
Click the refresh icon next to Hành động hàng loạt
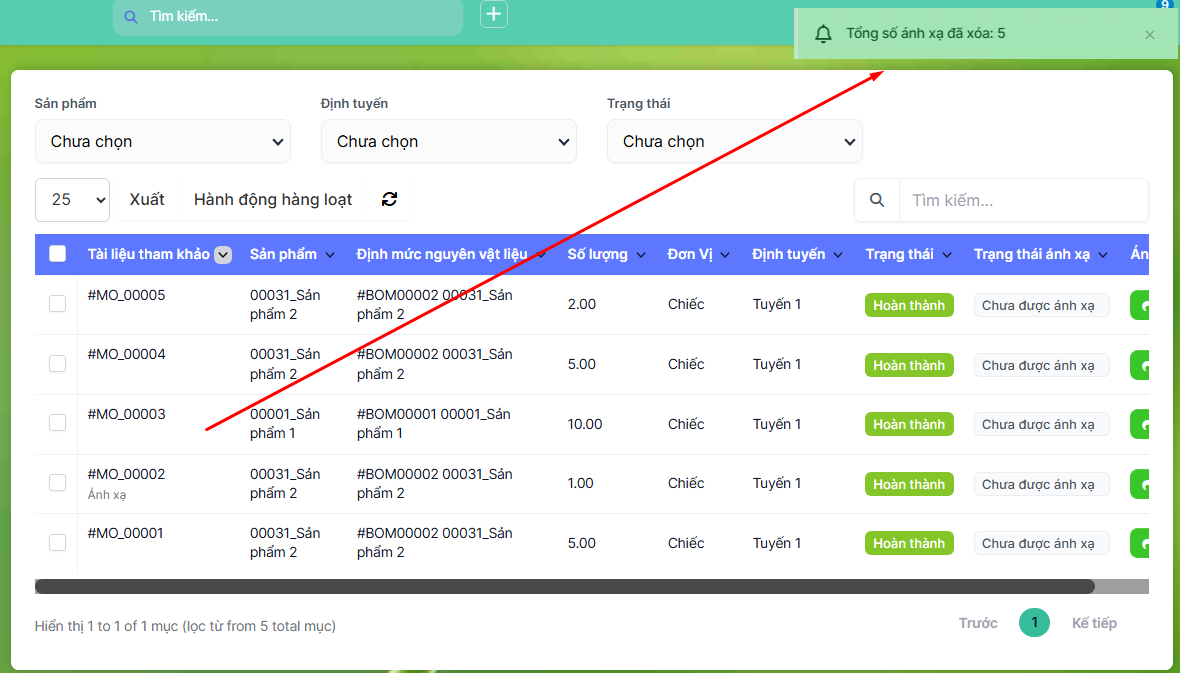(x=389, y=200)
